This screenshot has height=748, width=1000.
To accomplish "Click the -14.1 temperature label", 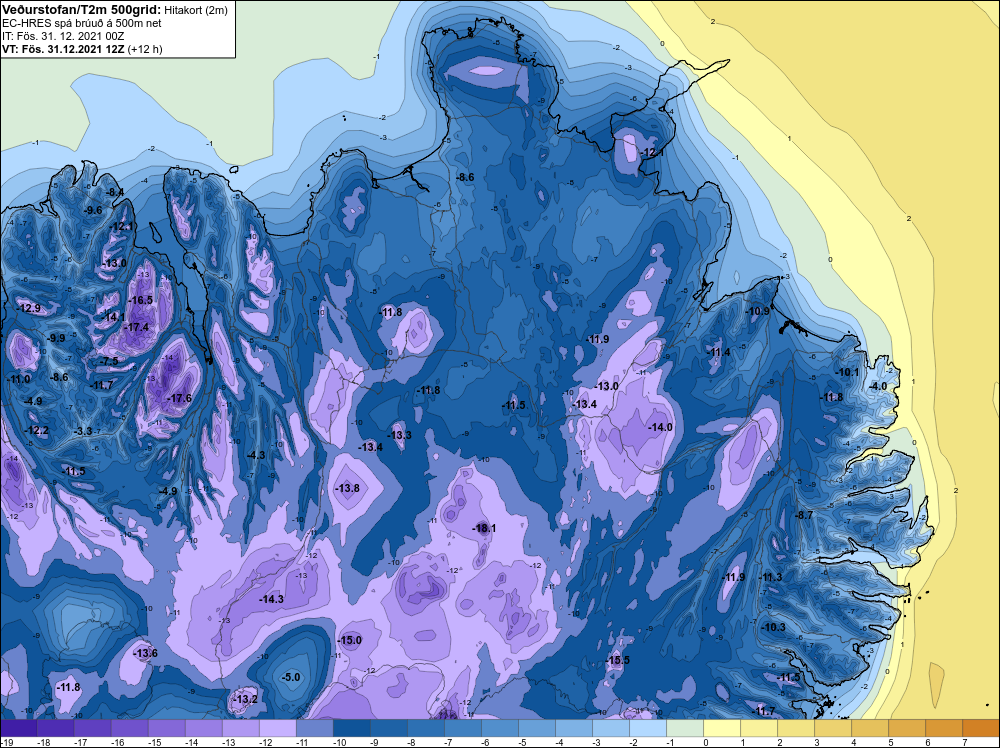I will (x=114, y=317).
